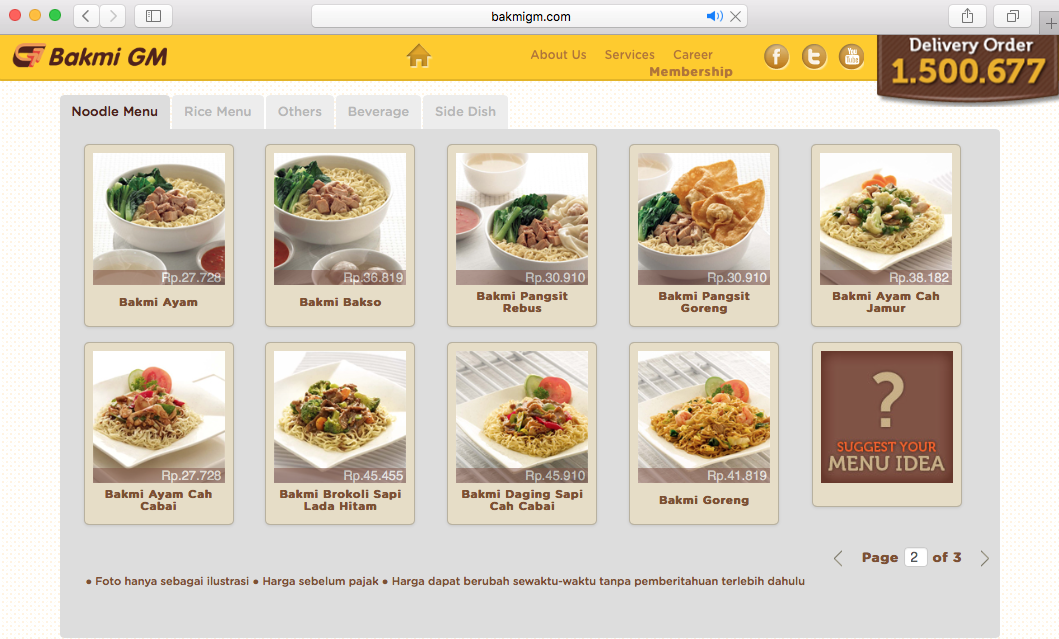The width and height of the screenshot is (1059, 639).
Task: Open the Bakmi Goreng dish photo
Action: coord(704,417)
